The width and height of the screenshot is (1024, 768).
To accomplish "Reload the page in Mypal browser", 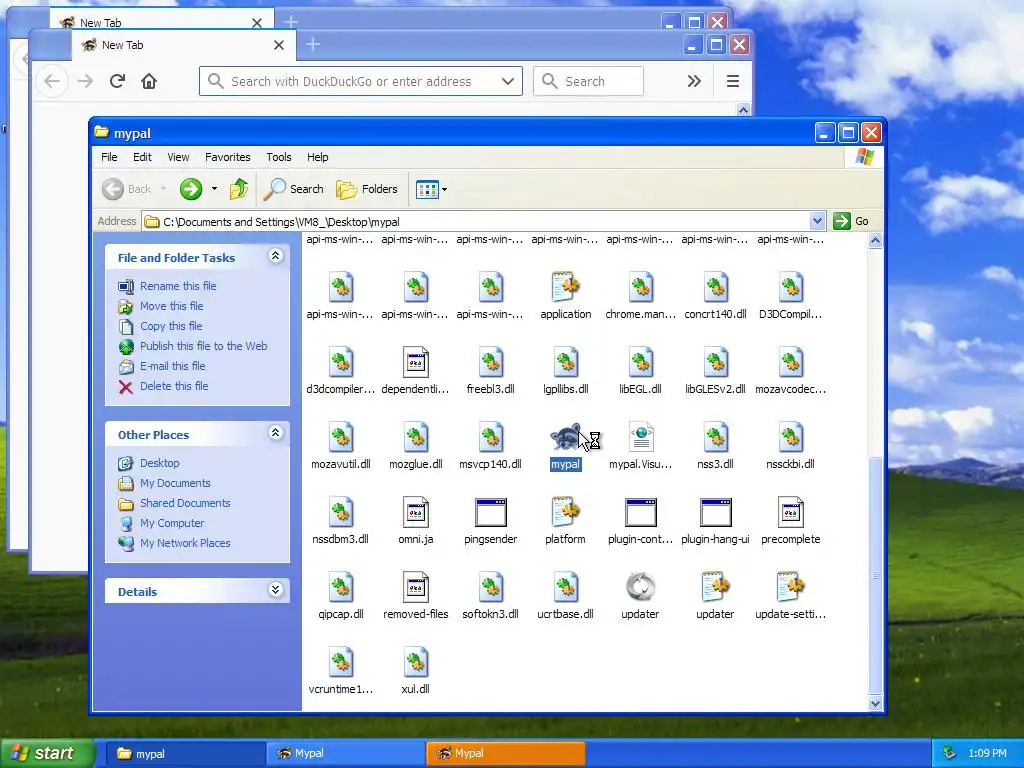I will pos(118,82).
